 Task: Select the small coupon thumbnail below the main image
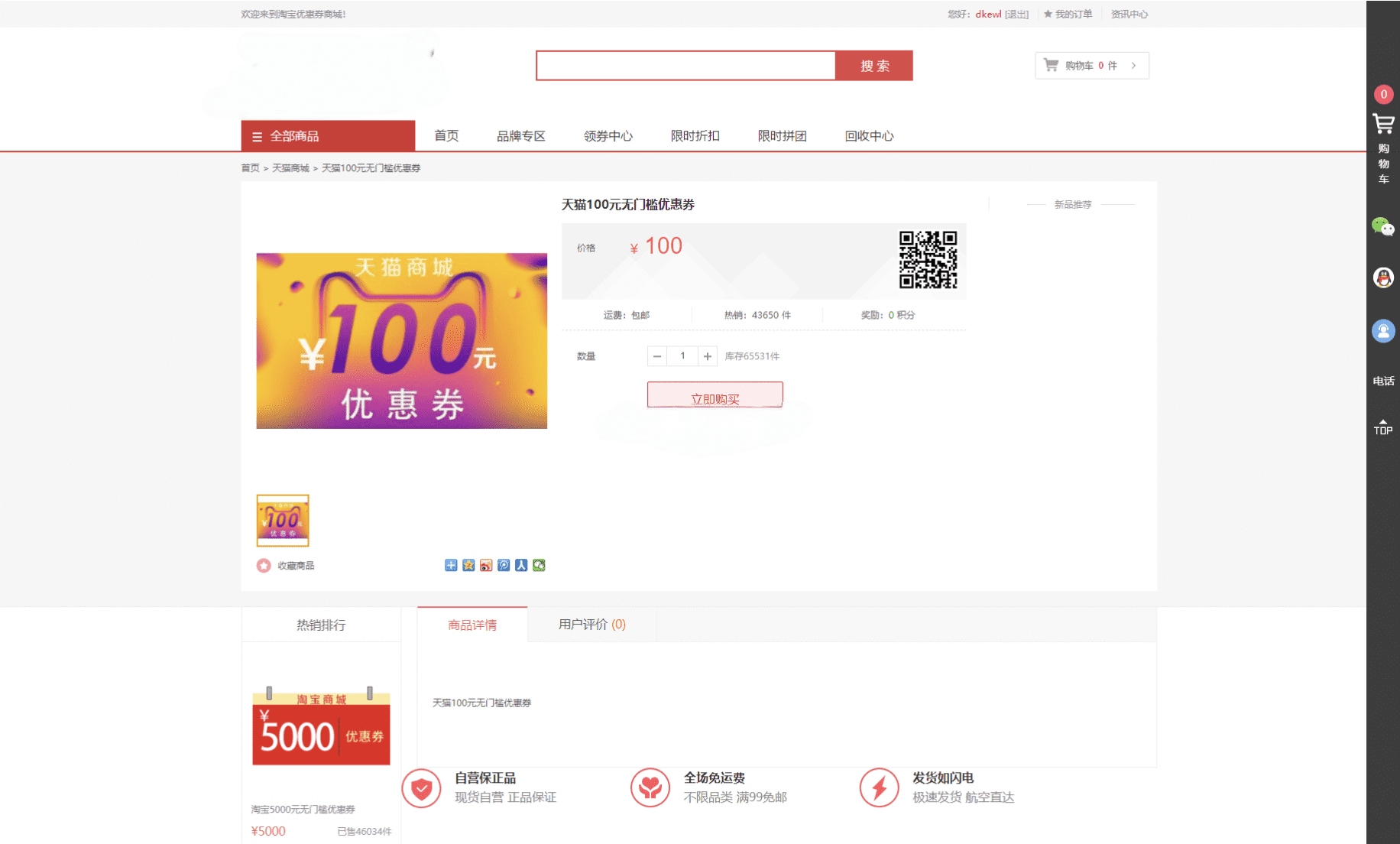coord(283,521)
